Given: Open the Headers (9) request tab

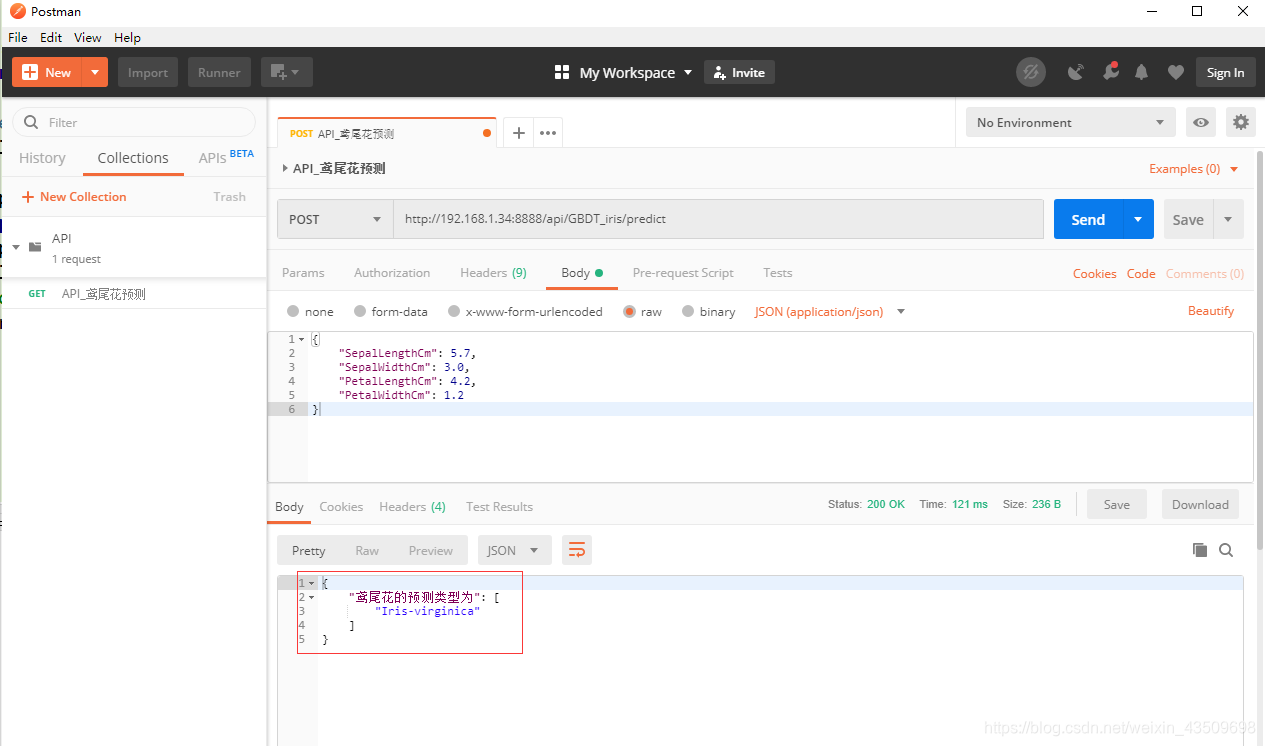Looking at the screenshot, I should [x=493, y=273].
